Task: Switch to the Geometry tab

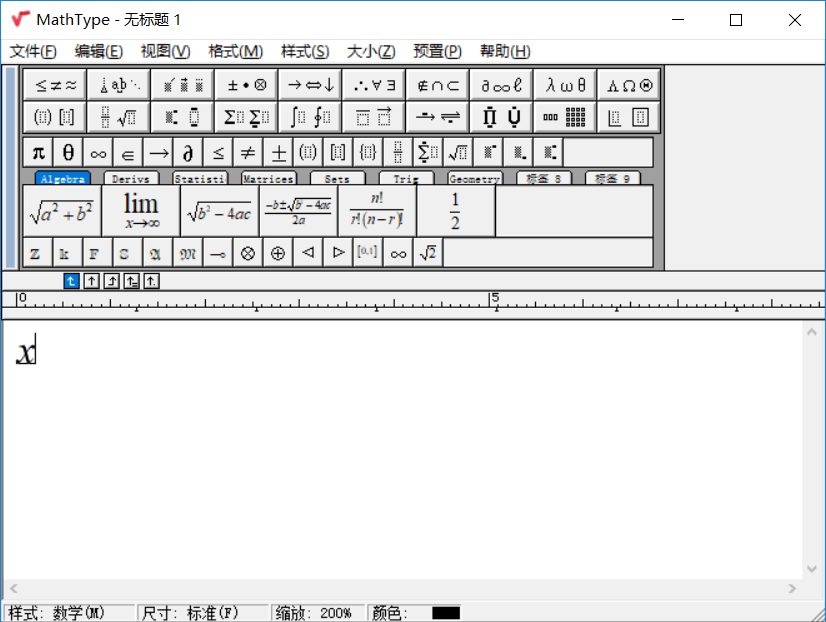Action: (474, 178)
